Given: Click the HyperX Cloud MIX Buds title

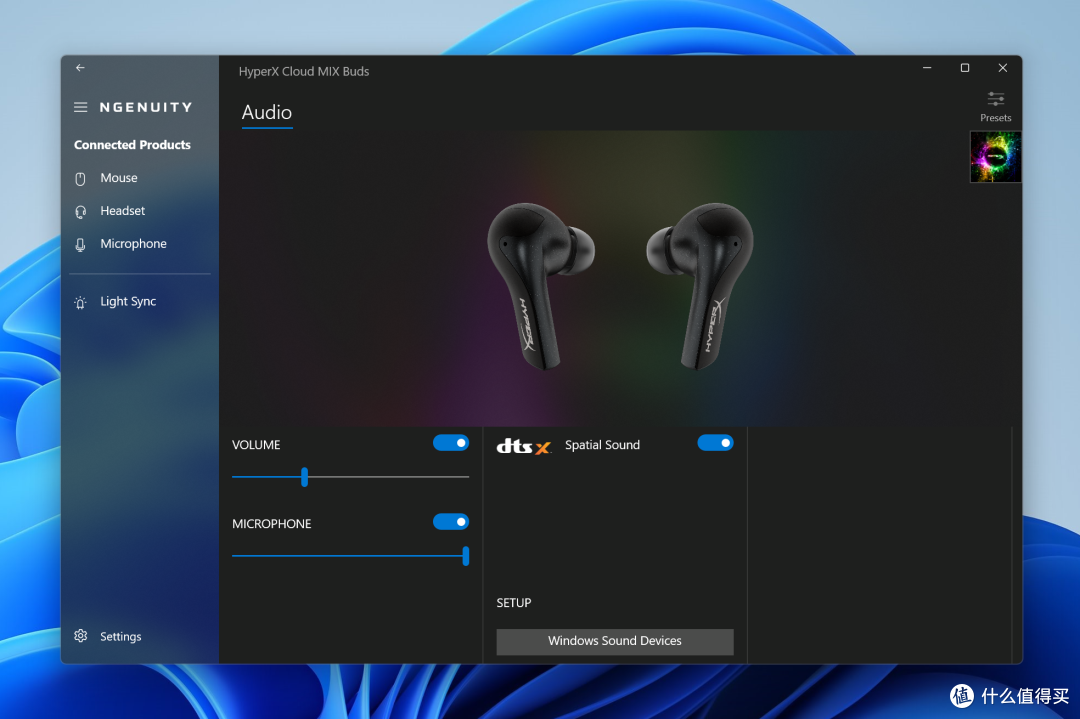Looking at the screenshot, I should click(x=304, y=72).
